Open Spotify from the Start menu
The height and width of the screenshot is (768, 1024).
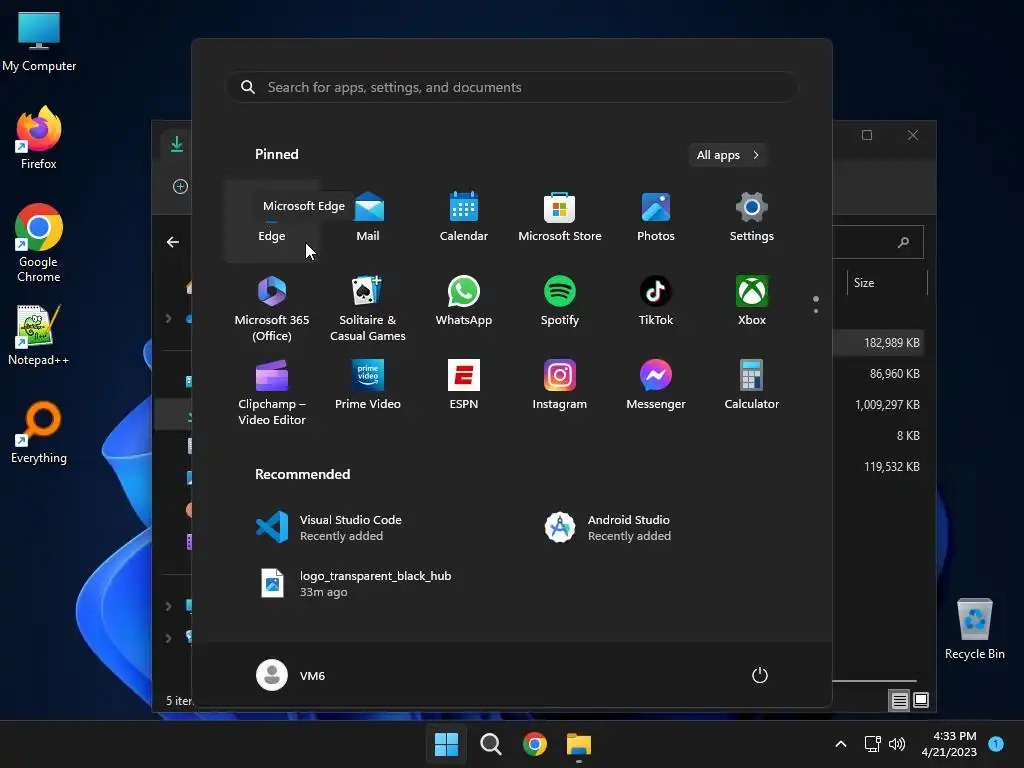click(560, 302)
